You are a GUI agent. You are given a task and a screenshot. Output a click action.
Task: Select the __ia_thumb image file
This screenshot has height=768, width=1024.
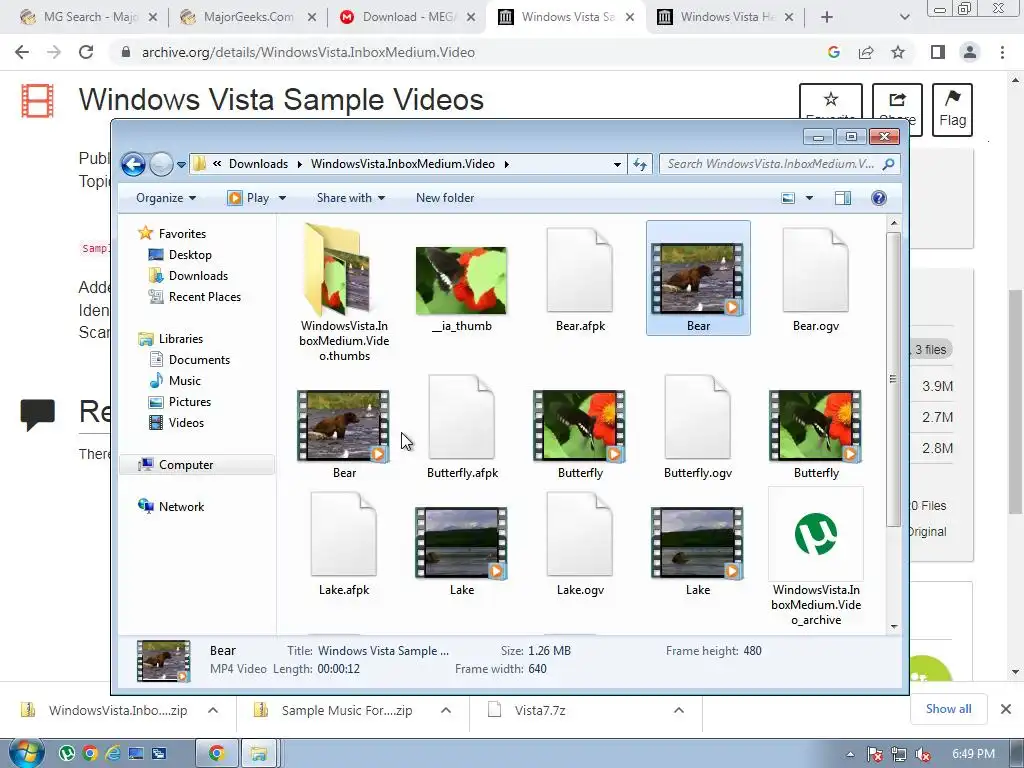pos(461,288)
